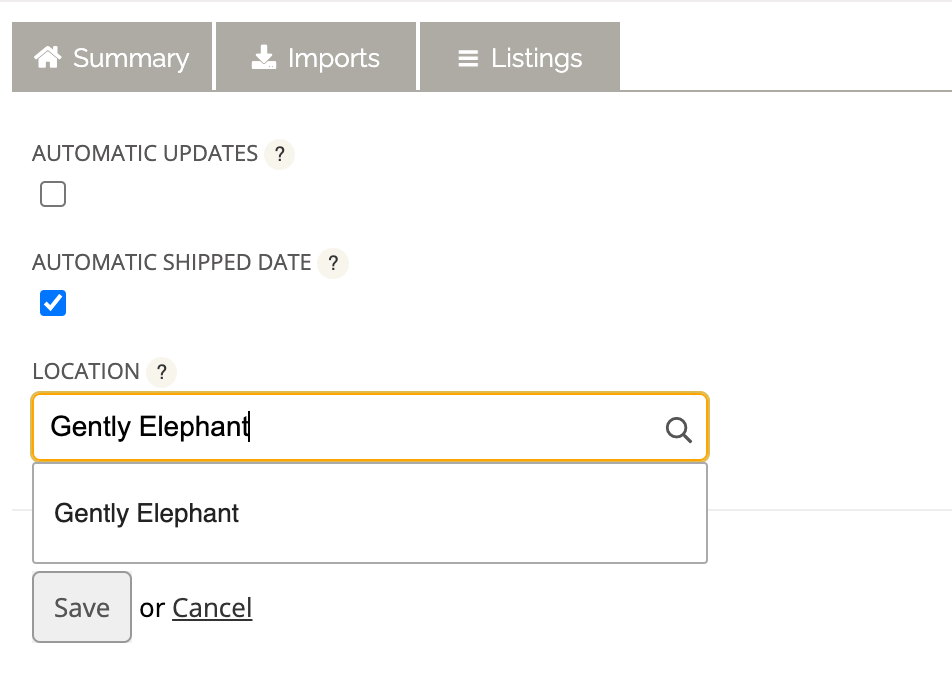Click the download icon on the Imports tab
The image size is (952, 684).
tap(263, 57)
